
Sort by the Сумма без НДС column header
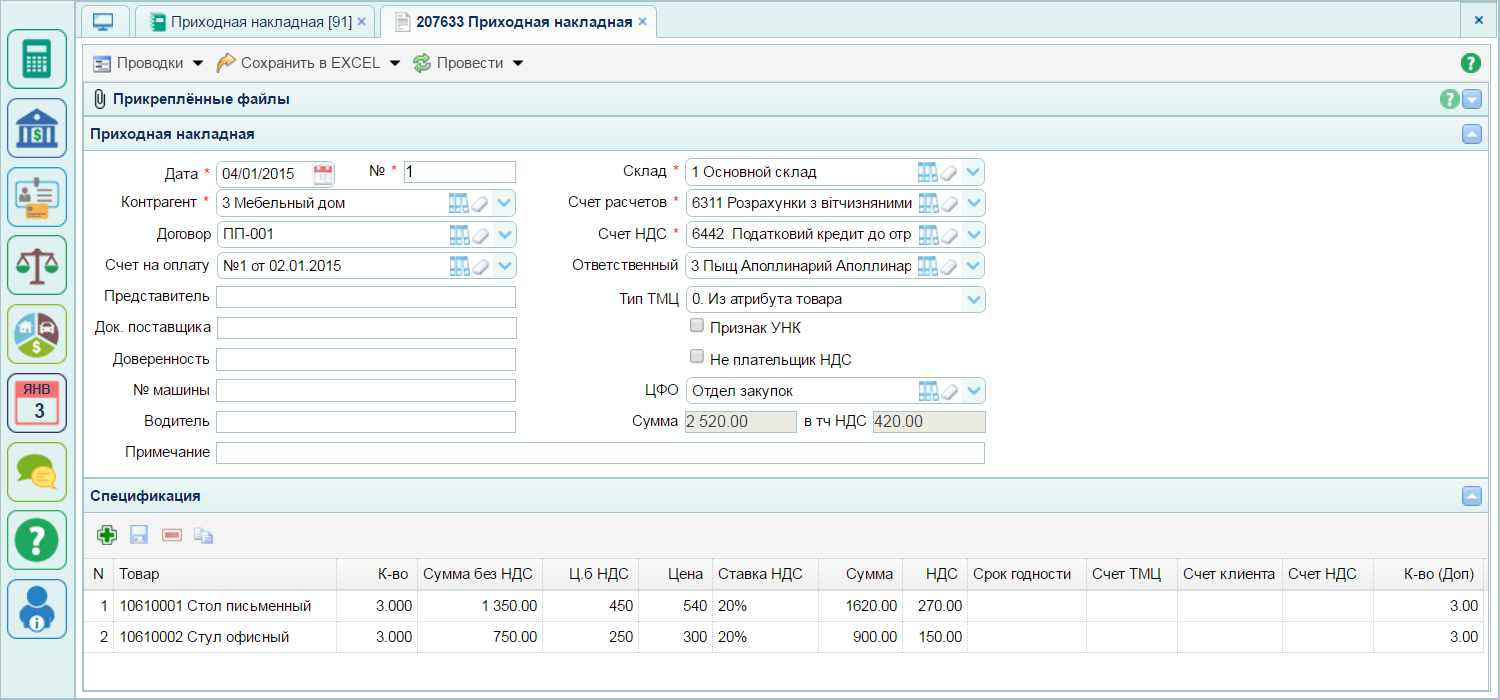[x=480, y=574]
